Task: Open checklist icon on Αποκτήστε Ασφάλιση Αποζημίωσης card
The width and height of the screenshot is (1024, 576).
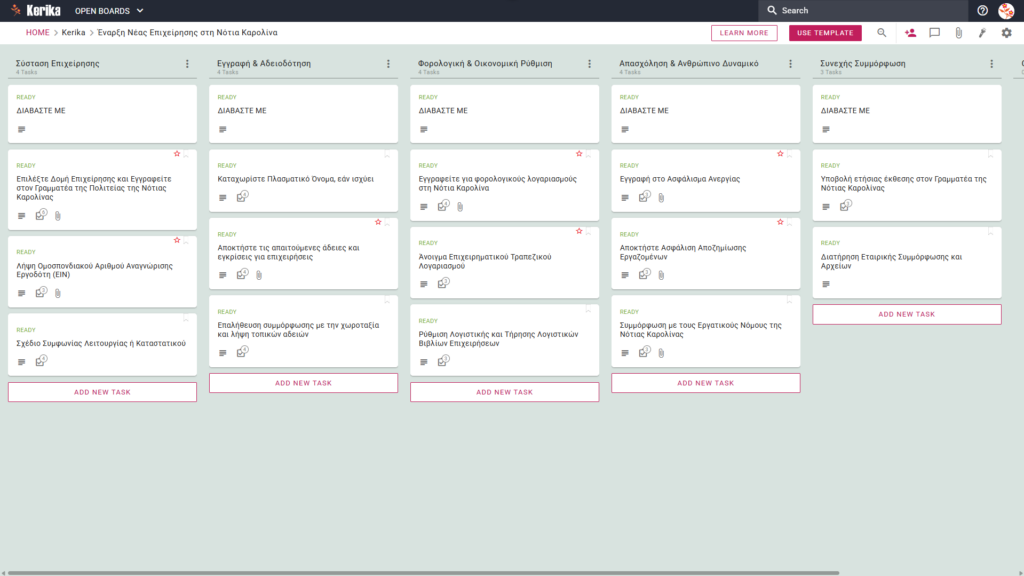Action: click(645, 274)
